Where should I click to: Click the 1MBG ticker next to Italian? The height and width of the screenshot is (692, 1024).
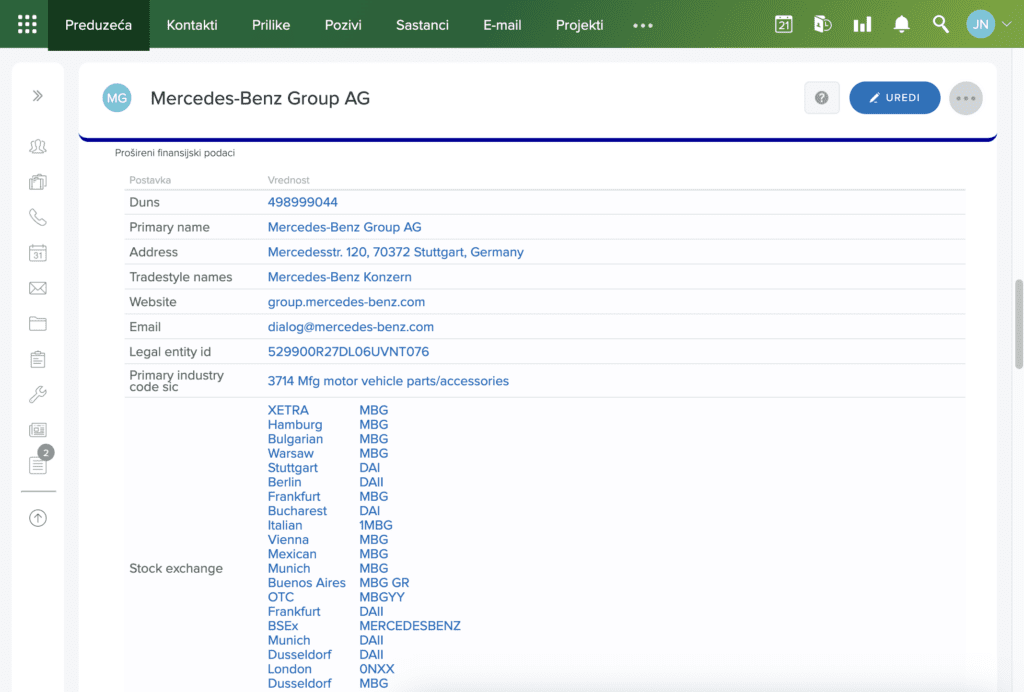click(376, 525)
